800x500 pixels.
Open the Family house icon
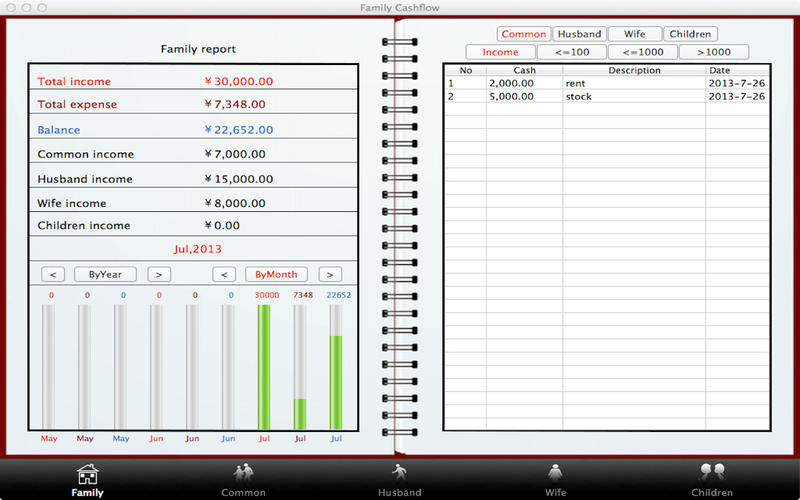[87, 474]
